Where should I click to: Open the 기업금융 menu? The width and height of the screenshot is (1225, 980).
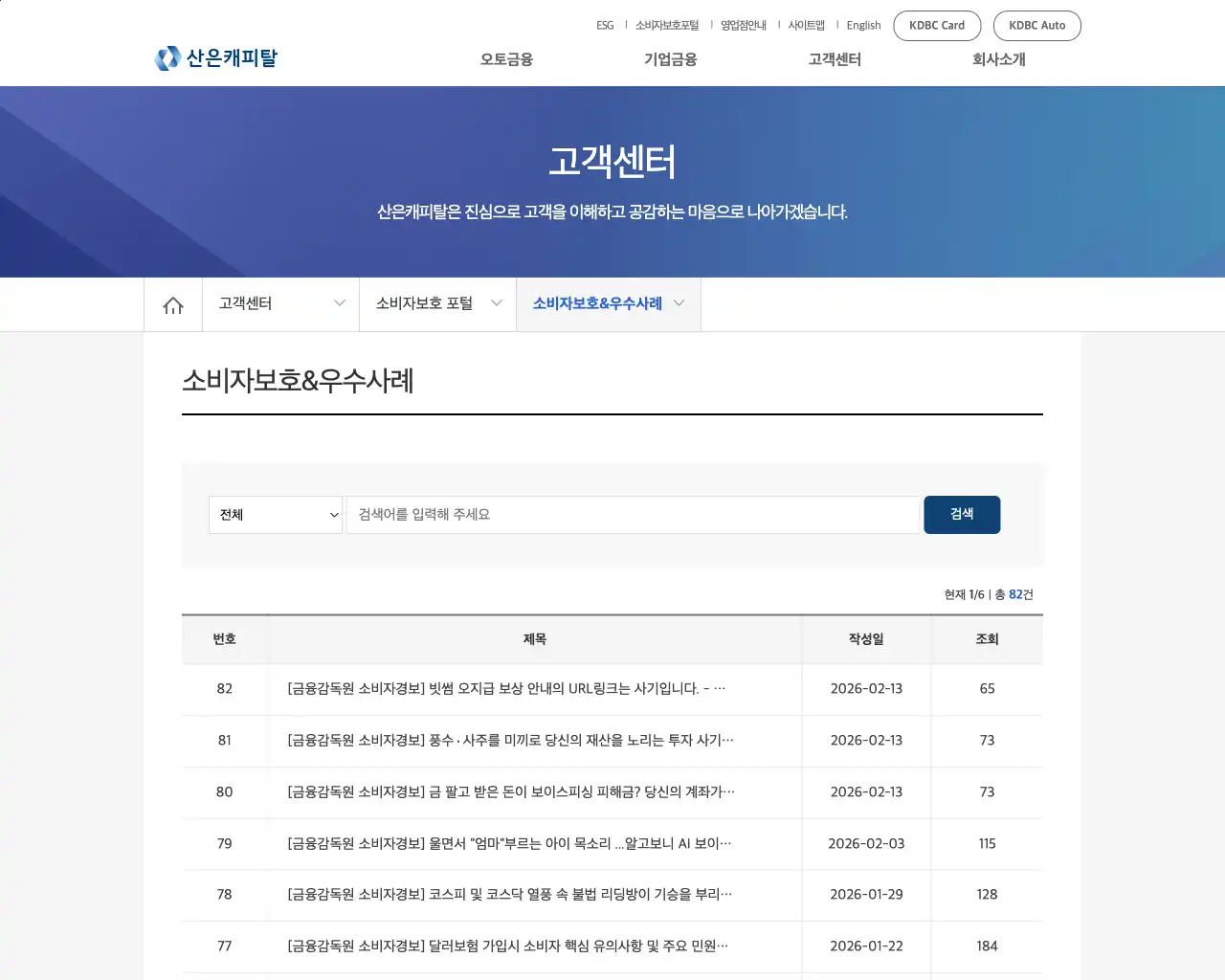click(x=670, y=59)
